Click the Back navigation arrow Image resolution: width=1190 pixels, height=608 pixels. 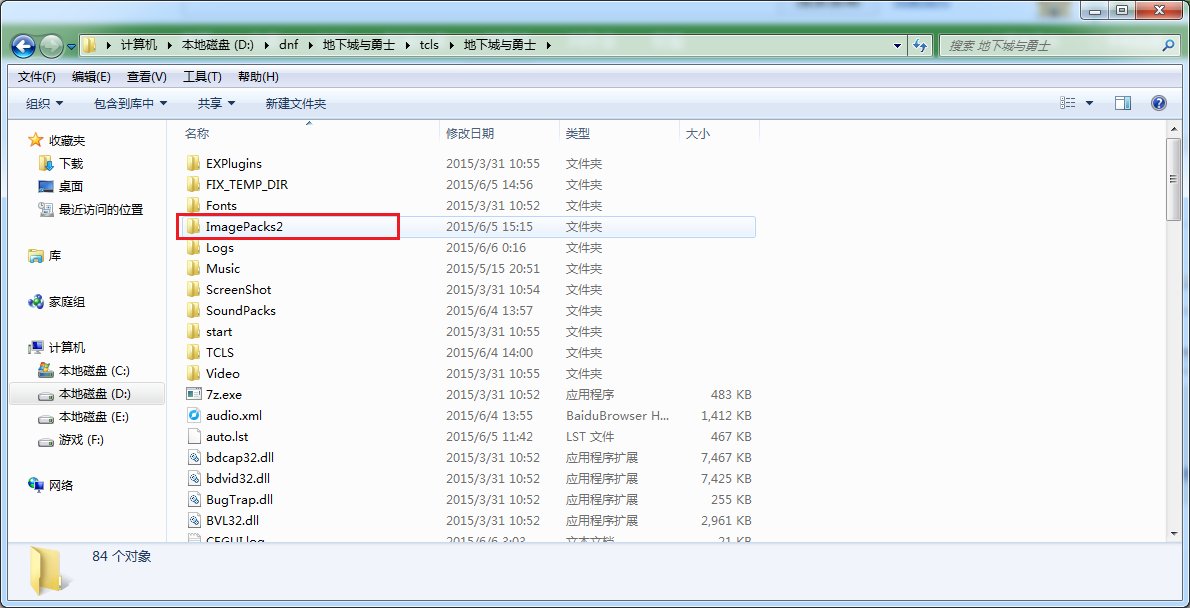coord(22,44)
